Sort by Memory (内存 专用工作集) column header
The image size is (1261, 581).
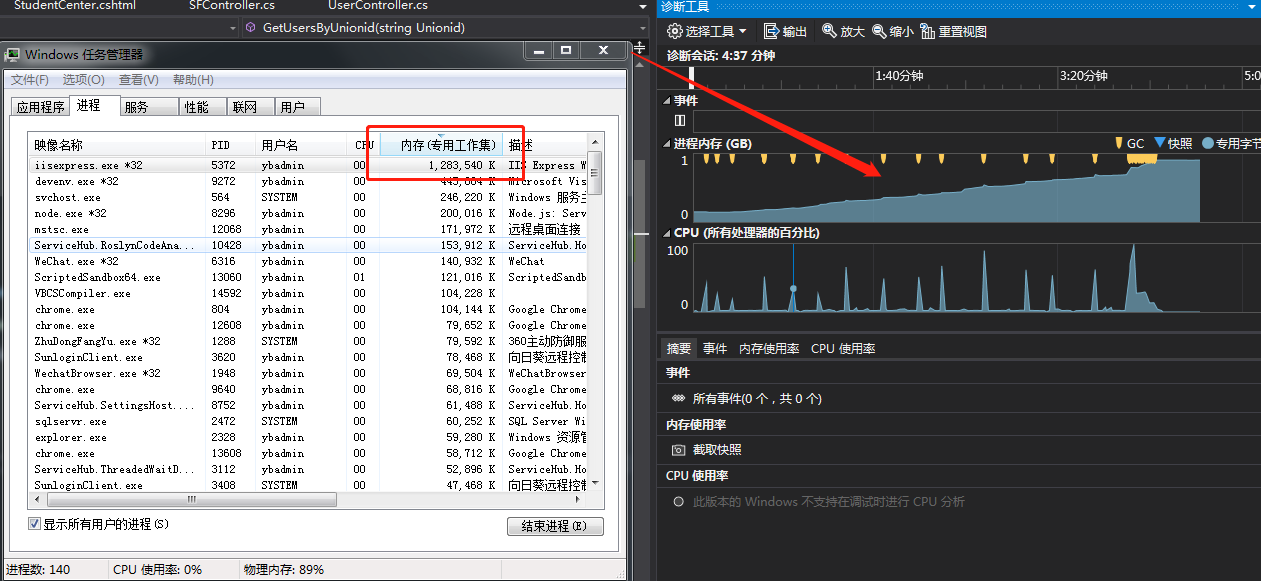click(x=440, y=145)
